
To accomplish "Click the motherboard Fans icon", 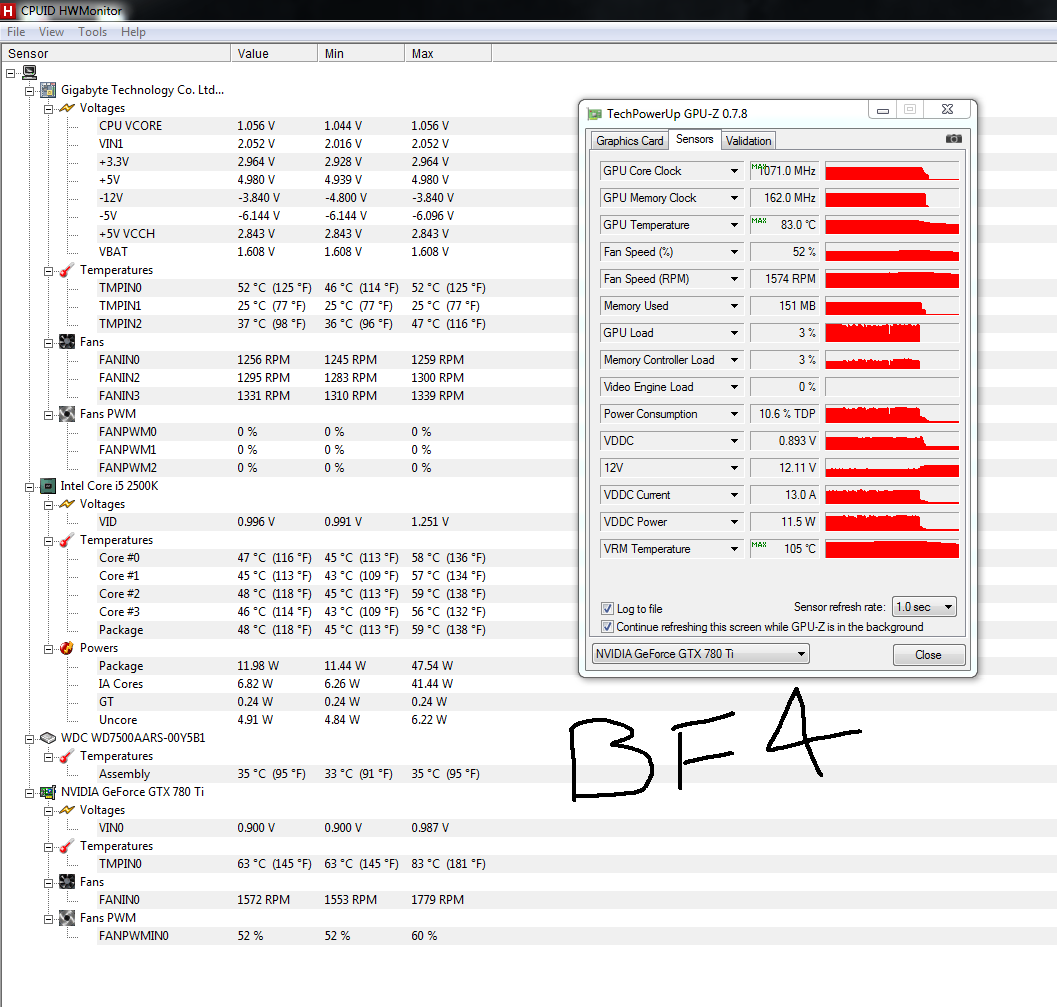I will tap(67, 342).
